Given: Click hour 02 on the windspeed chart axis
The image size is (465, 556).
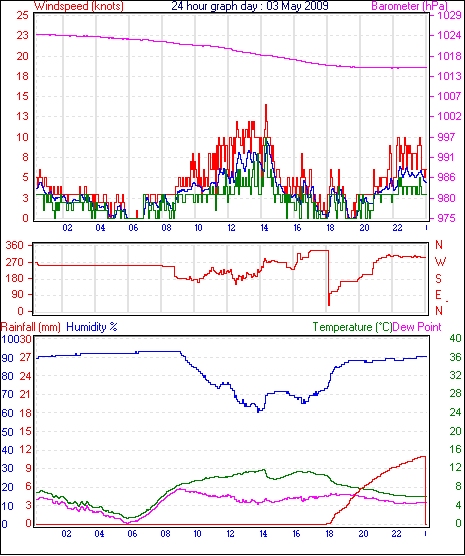Looking at the screenshot, I should click(67, 227).
